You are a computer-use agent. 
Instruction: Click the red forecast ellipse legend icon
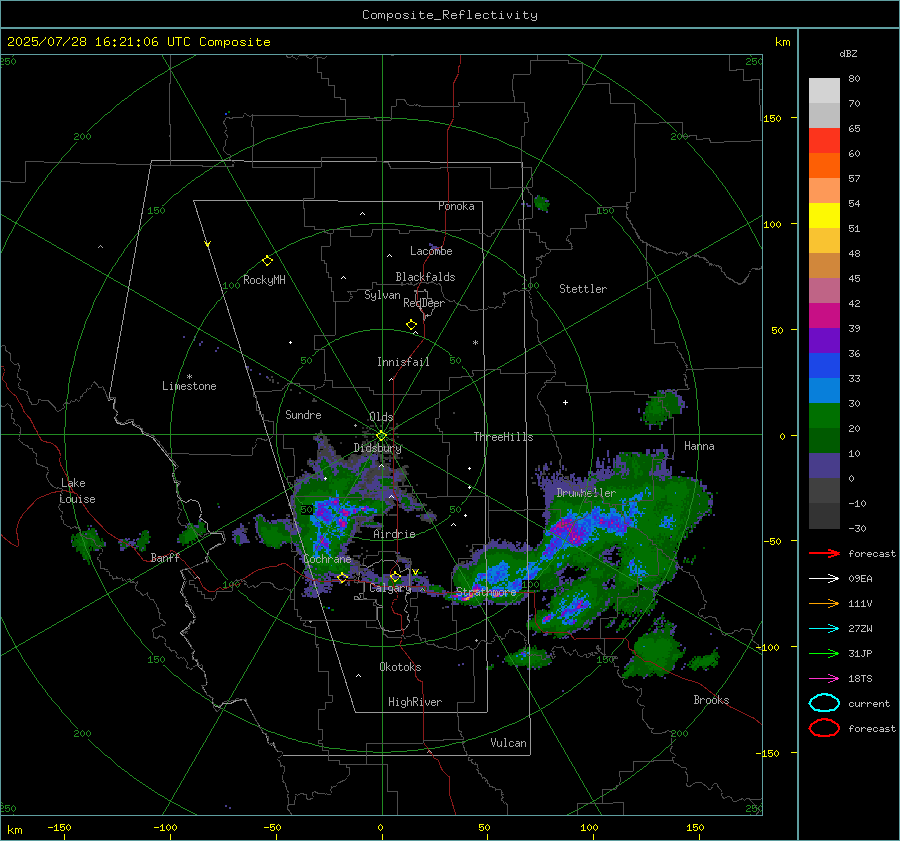(824, 728)
